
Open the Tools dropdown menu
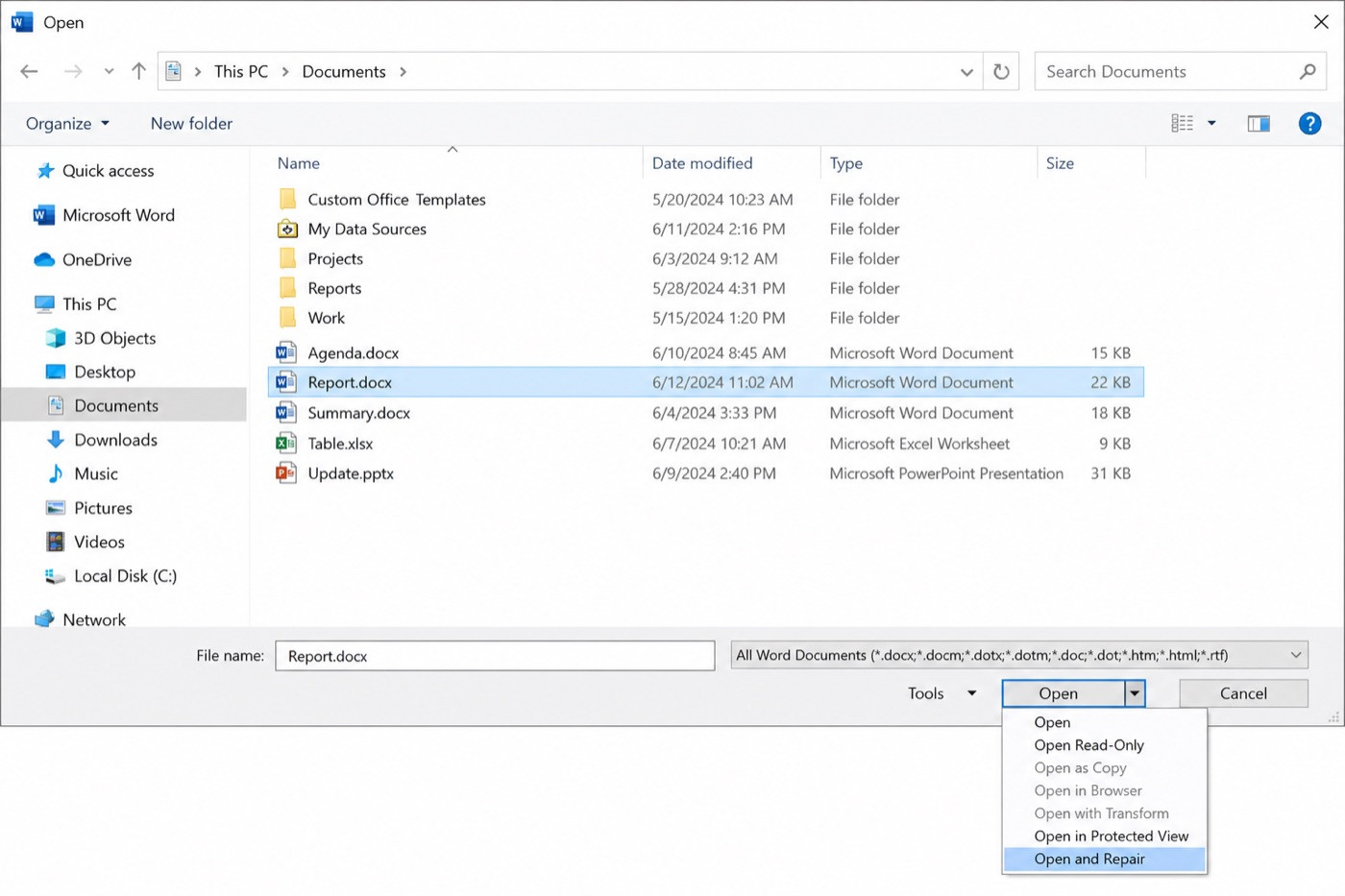coord(941,693)
